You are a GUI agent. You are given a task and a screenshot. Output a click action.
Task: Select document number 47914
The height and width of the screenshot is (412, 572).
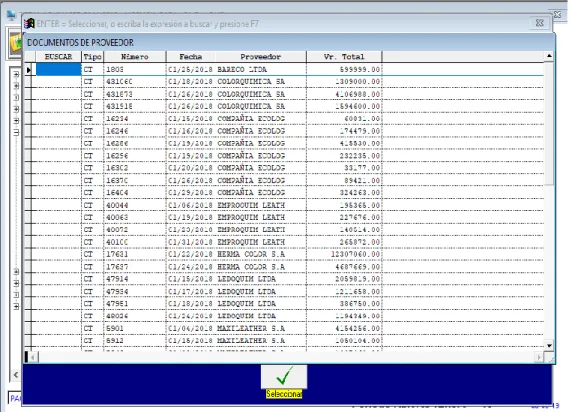point(117,279)
